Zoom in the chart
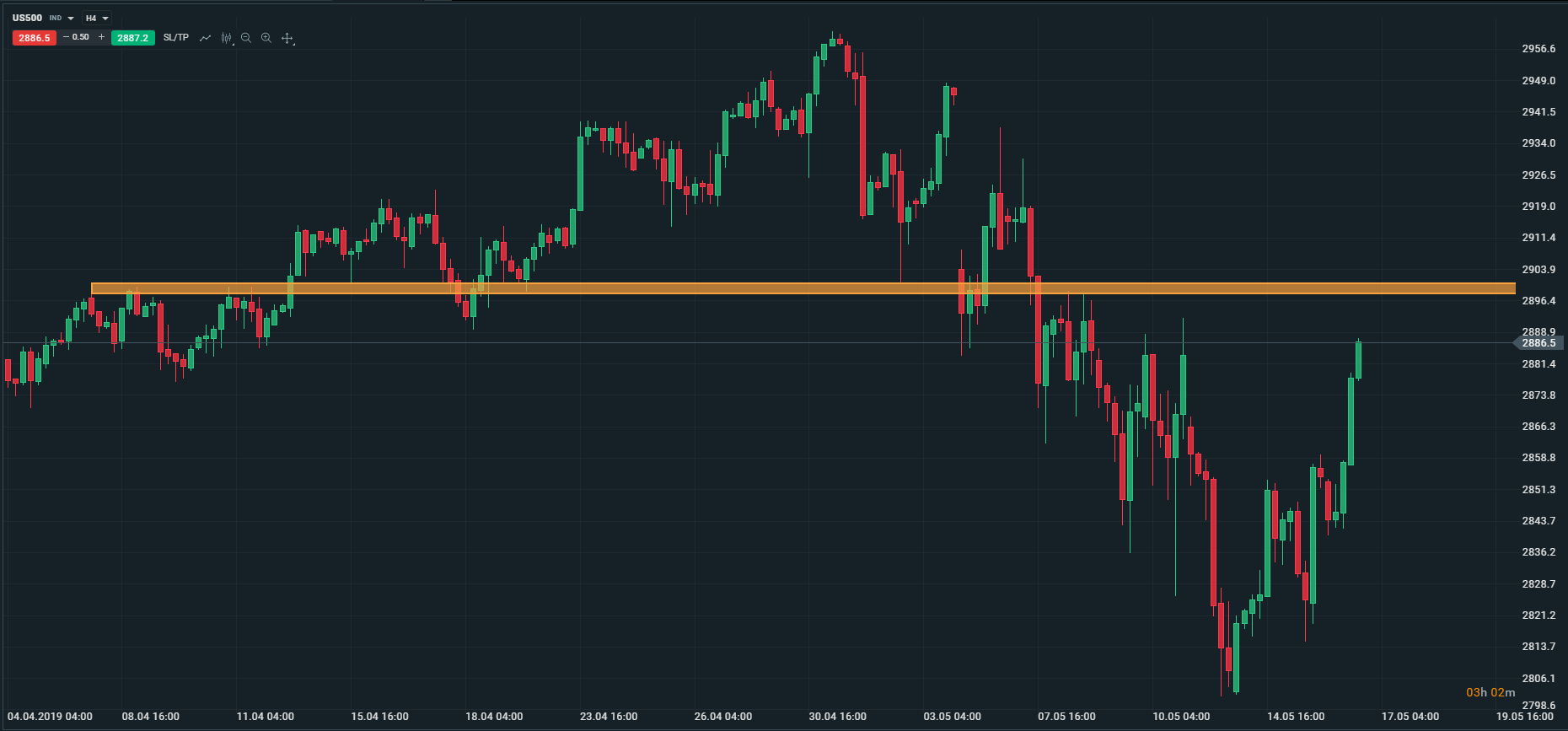Image resolution: width=1568 pixels, height=731 pixels. tap(266, 38)
